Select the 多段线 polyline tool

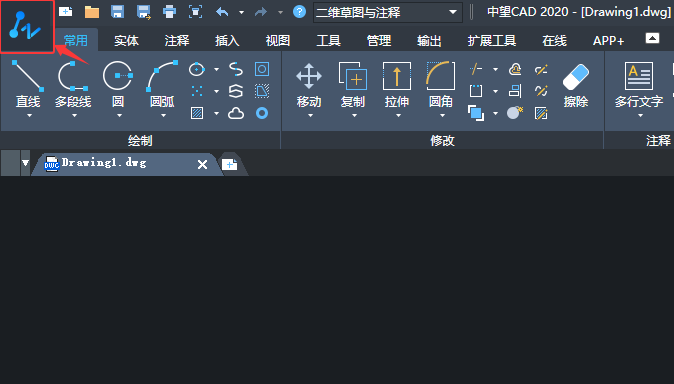coord(73,84)
